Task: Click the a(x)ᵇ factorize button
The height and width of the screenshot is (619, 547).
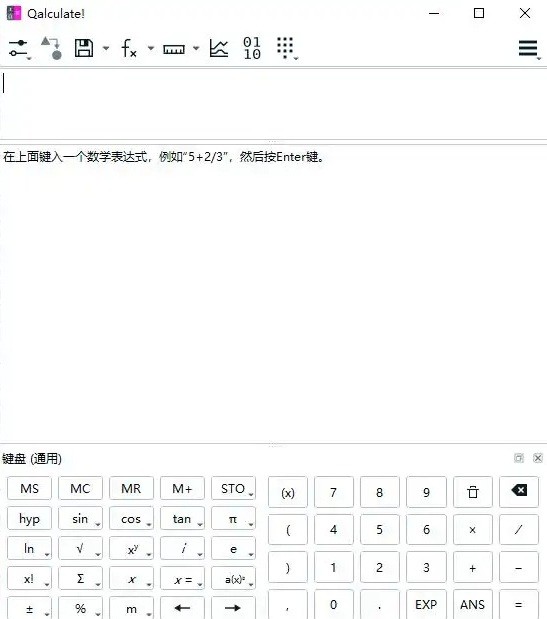Action: click(233, 578)
